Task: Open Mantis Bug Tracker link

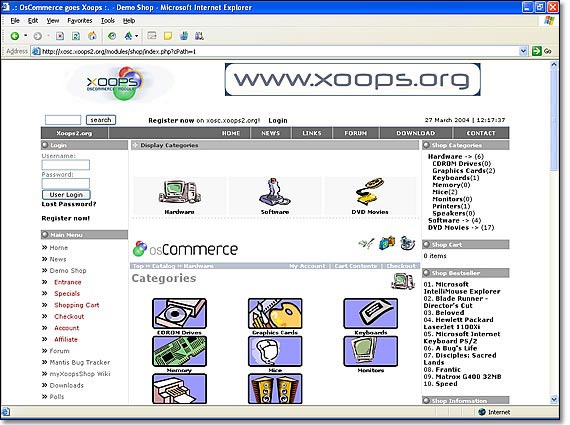Action: (x=80, y=362)
